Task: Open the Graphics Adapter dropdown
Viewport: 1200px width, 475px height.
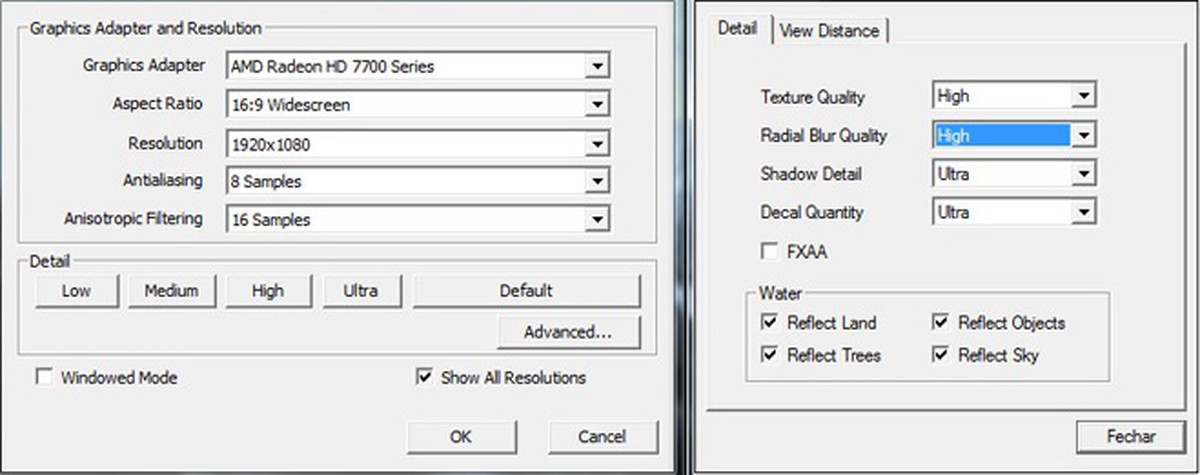Action: click(597, 67)
